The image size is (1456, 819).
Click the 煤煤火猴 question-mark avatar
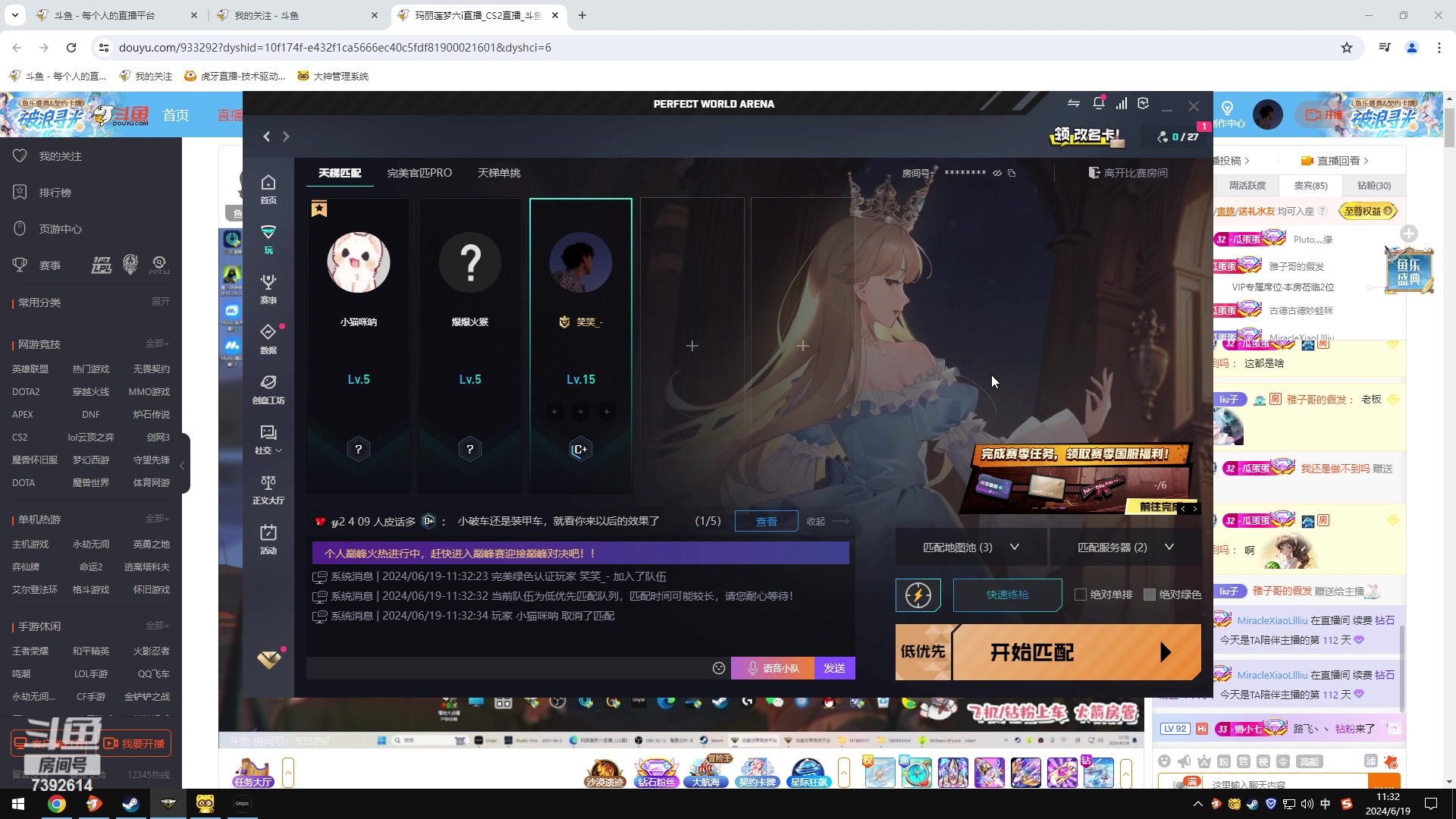click(470, 262)
